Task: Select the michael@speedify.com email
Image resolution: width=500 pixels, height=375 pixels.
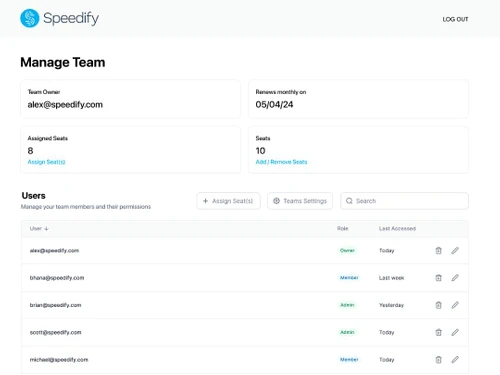Action: click(x=59, y=360)
